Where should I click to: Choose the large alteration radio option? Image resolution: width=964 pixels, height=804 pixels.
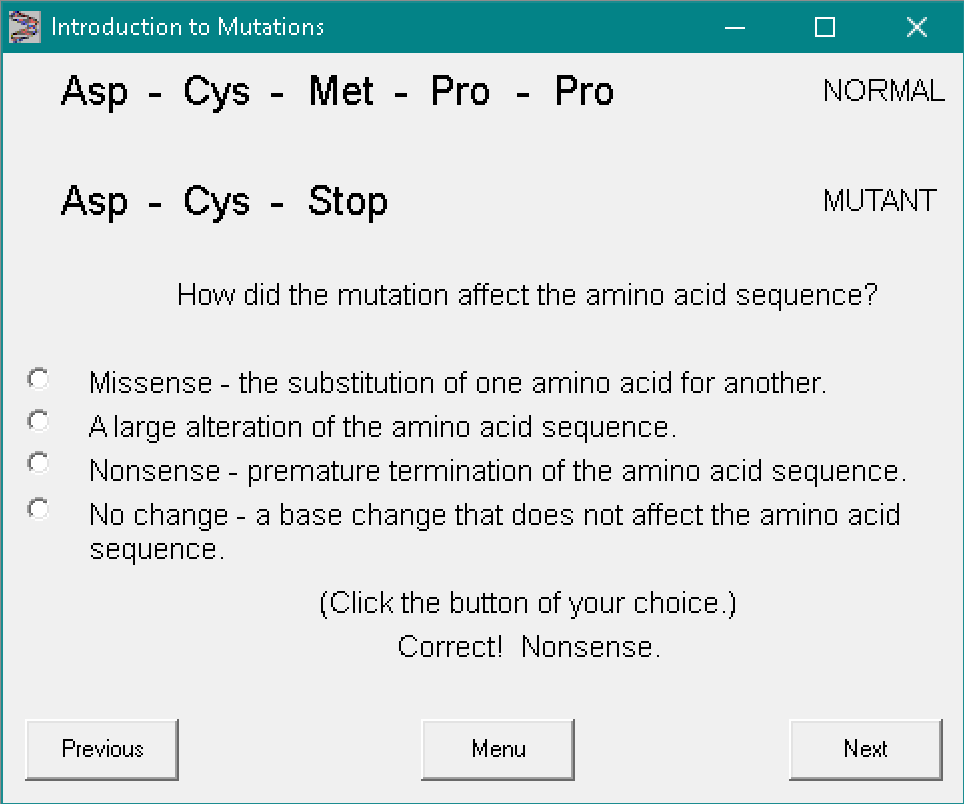pyautogui.click(x=38, y=421)
